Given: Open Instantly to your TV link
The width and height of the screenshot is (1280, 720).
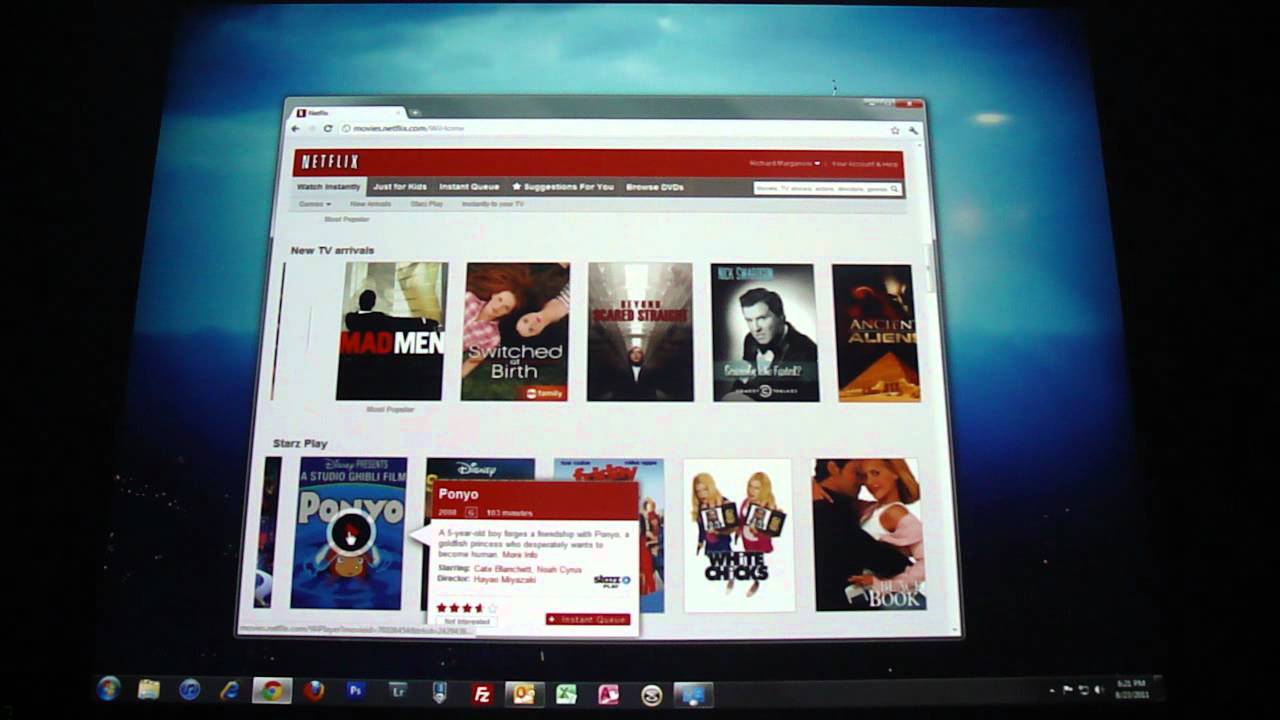Looking at the screenshot, I should click(x=492, y=204).
